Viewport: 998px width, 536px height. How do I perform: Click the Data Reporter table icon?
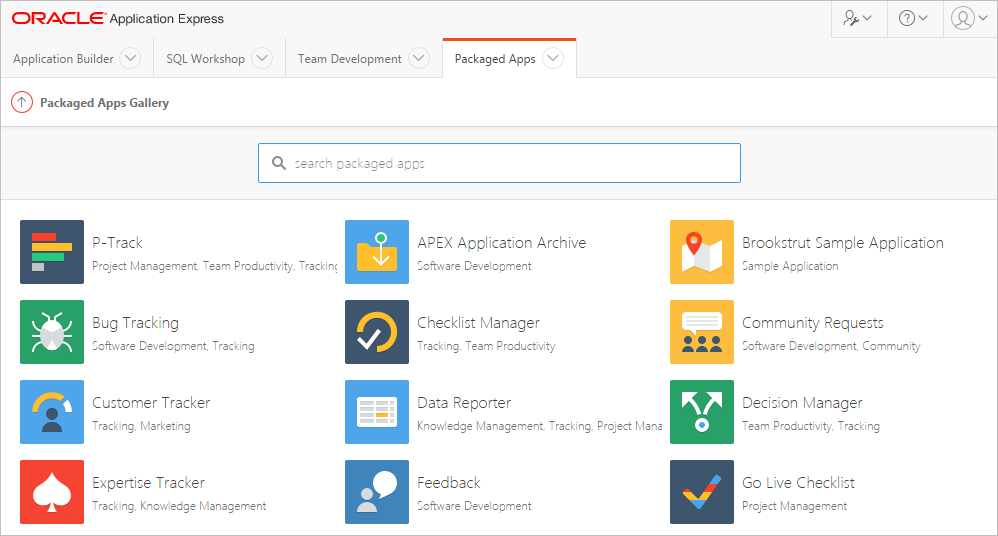point(377,412)
